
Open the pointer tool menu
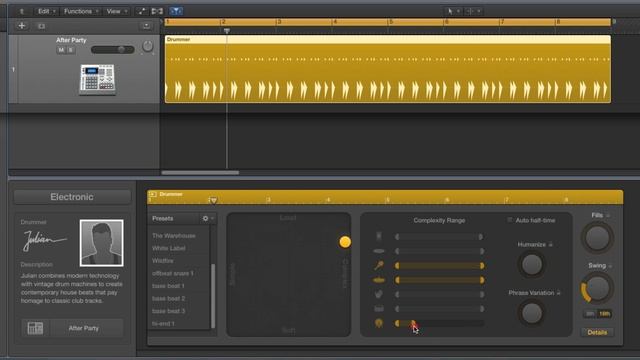tap(453, 11)
